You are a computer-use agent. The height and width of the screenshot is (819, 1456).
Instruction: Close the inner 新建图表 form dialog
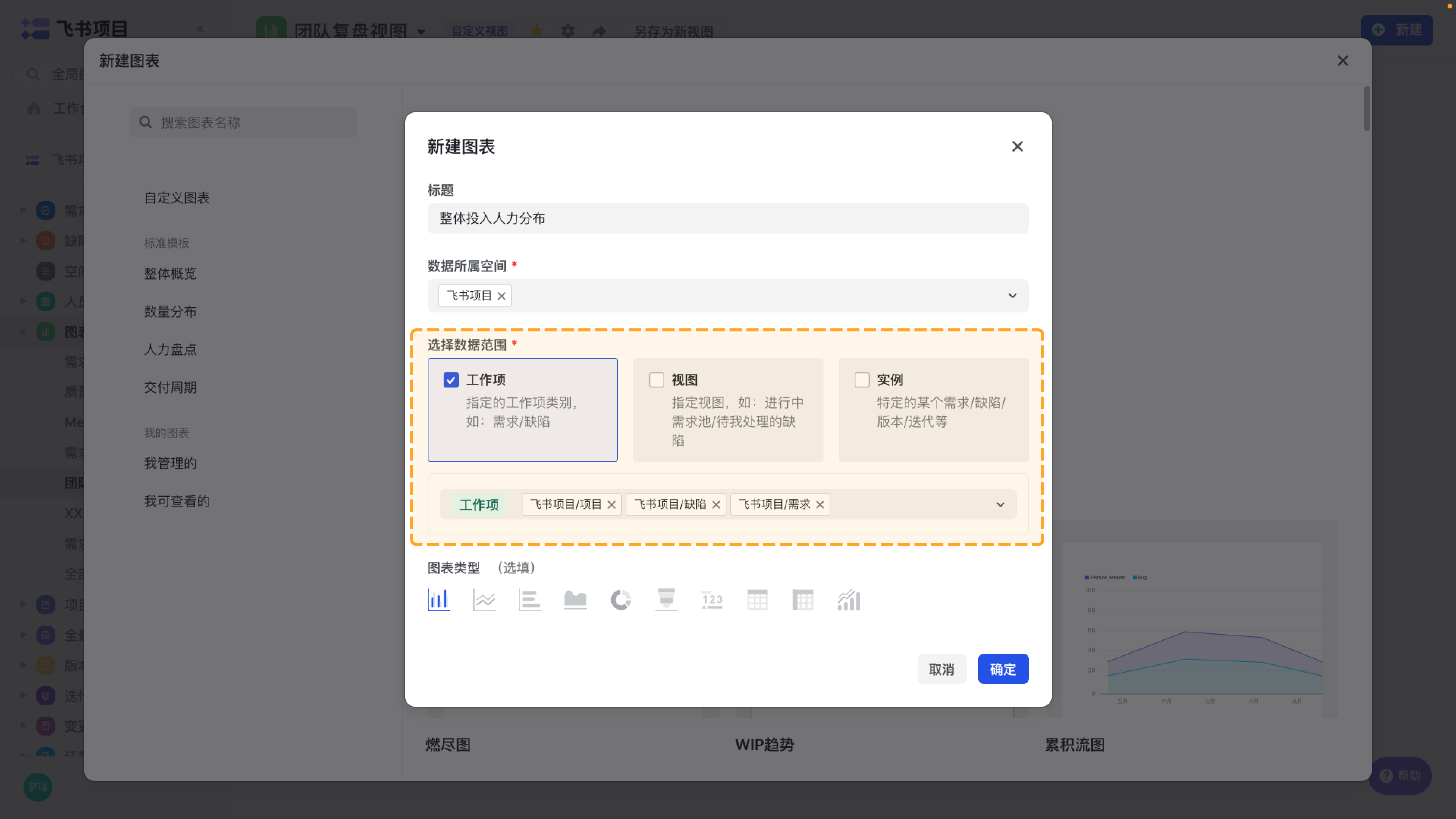(1017, 146)
